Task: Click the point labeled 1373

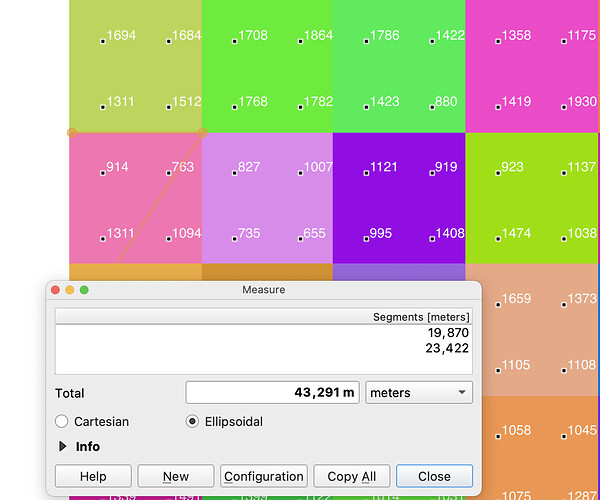Action: click(564, 305)
